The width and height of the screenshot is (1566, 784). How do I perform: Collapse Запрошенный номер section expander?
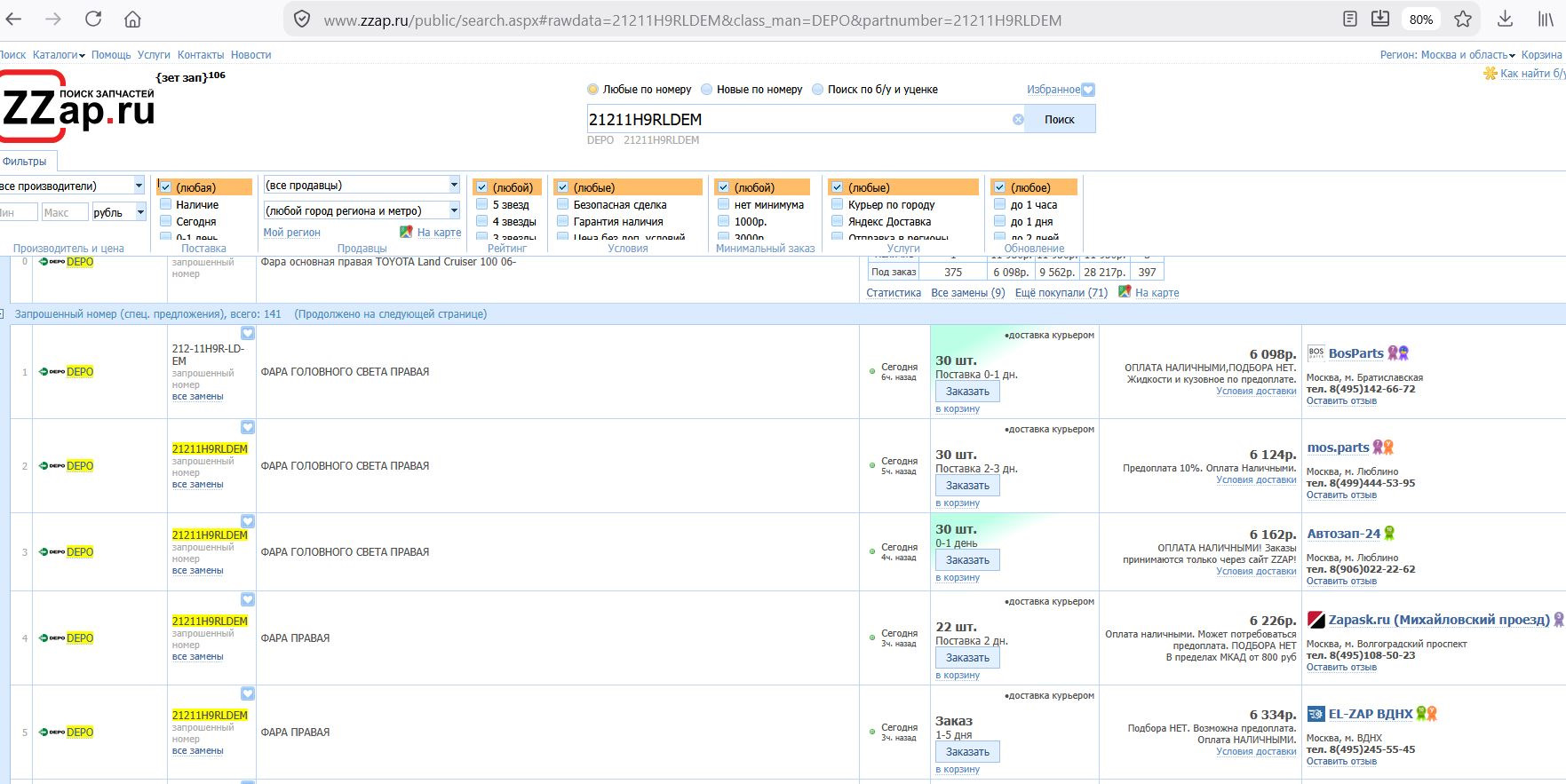coord(2,314)
